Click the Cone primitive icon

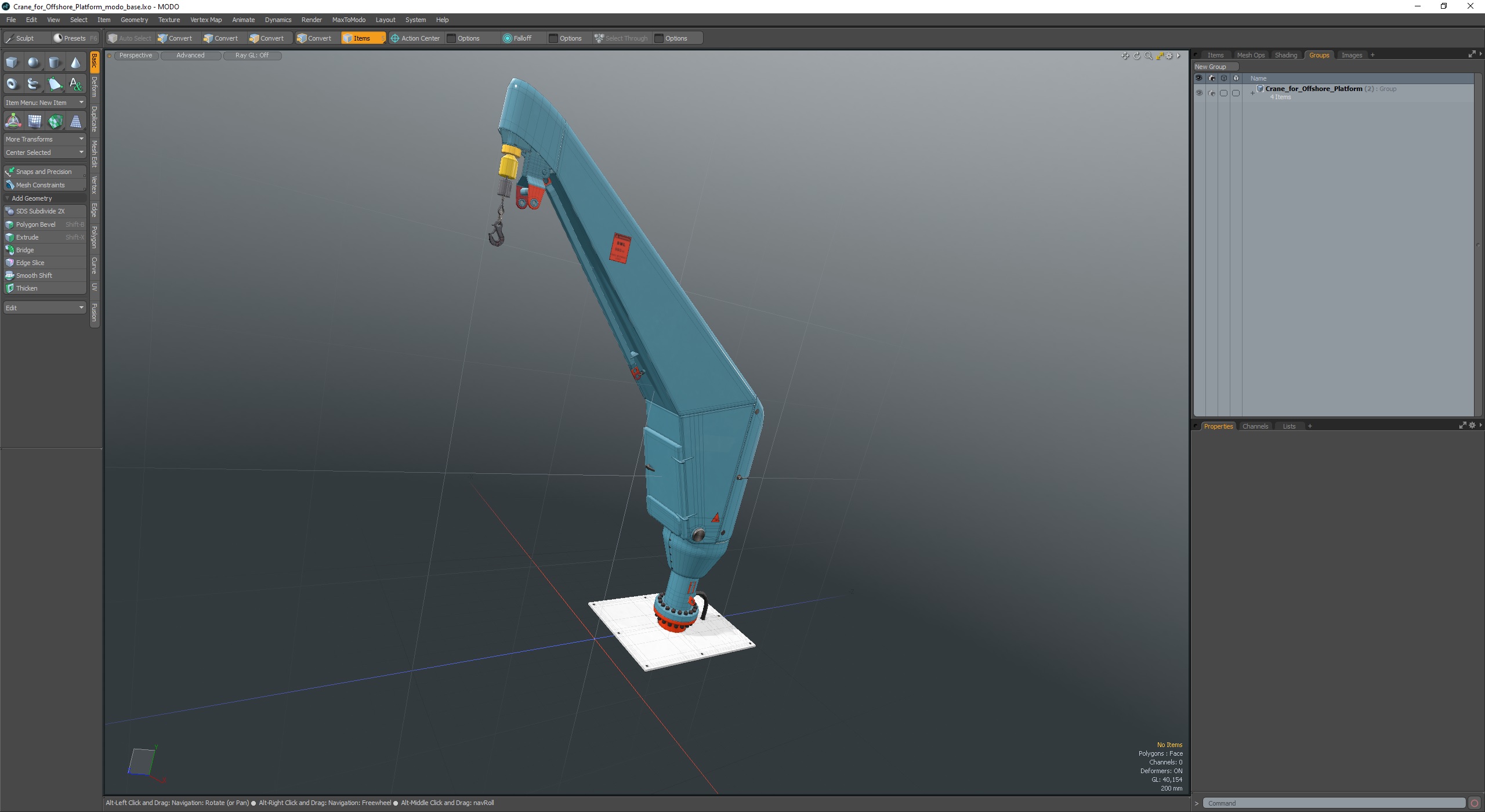(x=75, y=63)
